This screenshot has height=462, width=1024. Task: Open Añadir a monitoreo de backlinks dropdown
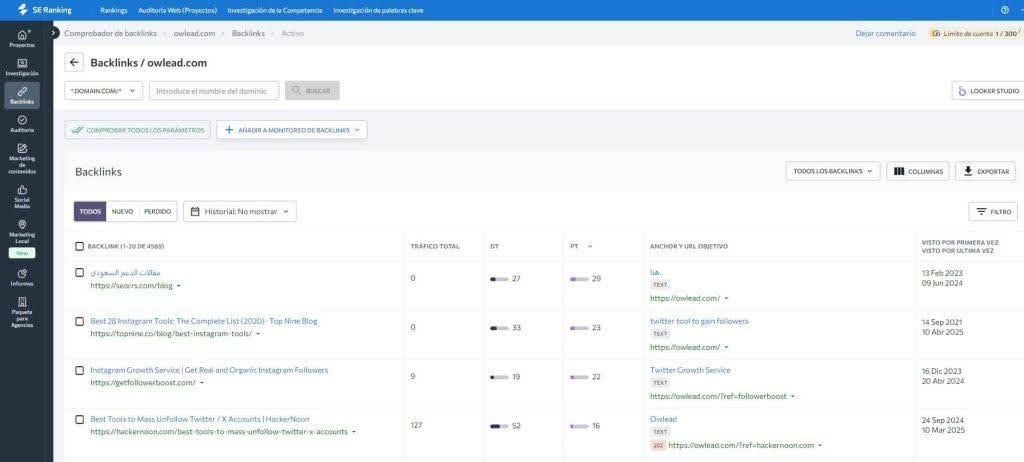click(x=292, y=130)
